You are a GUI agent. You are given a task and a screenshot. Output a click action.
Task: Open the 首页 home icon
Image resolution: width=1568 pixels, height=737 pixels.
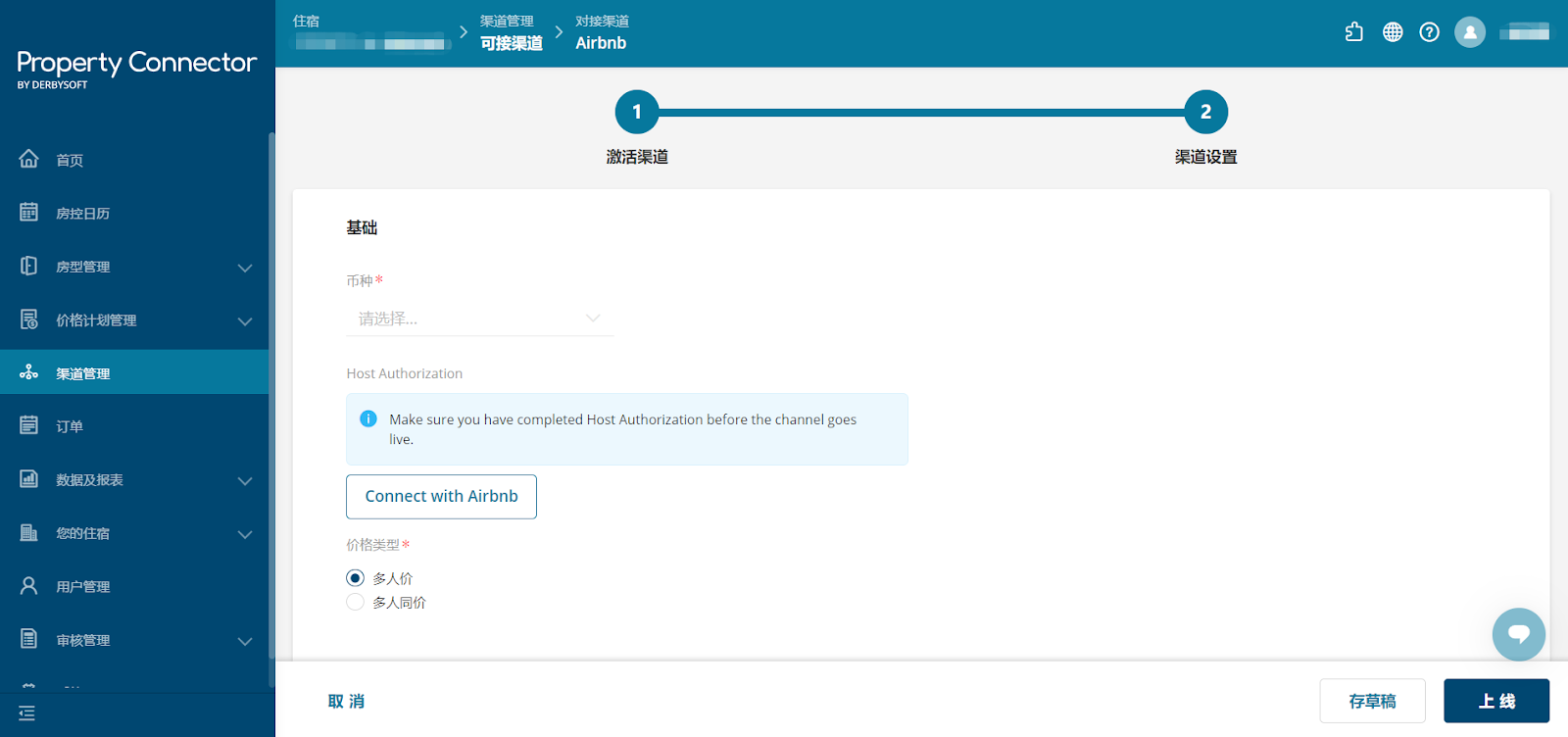[x=28, y=159]
